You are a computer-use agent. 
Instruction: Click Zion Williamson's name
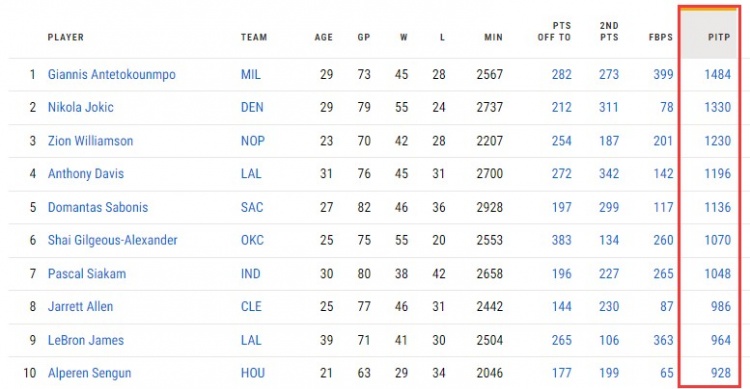[90, 141]
